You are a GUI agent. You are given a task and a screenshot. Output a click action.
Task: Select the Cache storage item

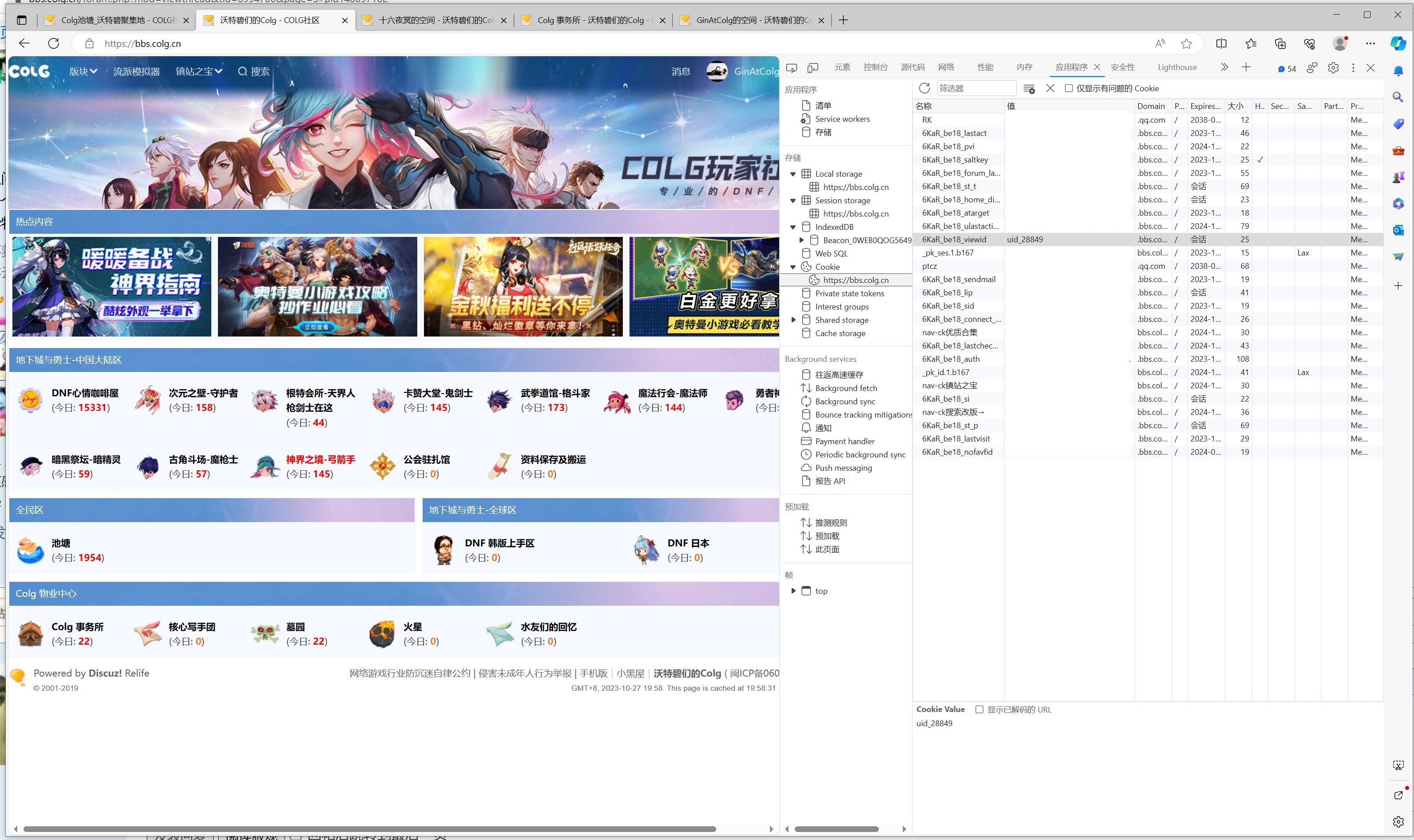click(840, 333)
